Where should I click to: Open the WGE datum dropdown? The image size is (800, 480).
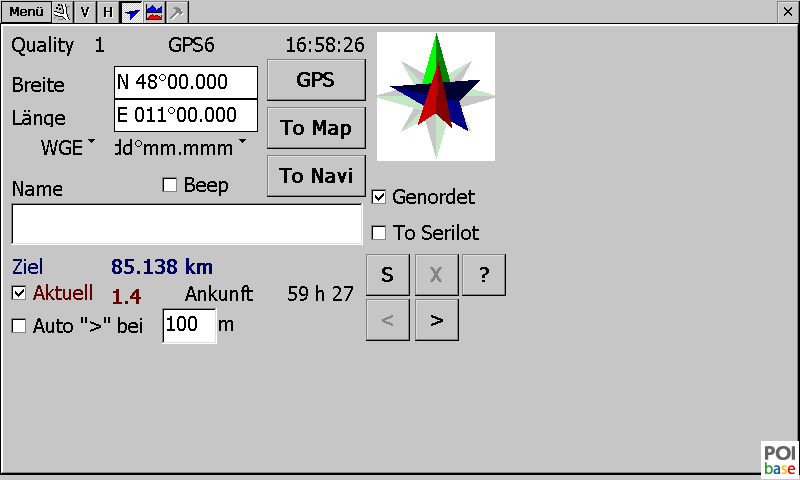click(x=68, y=148)
